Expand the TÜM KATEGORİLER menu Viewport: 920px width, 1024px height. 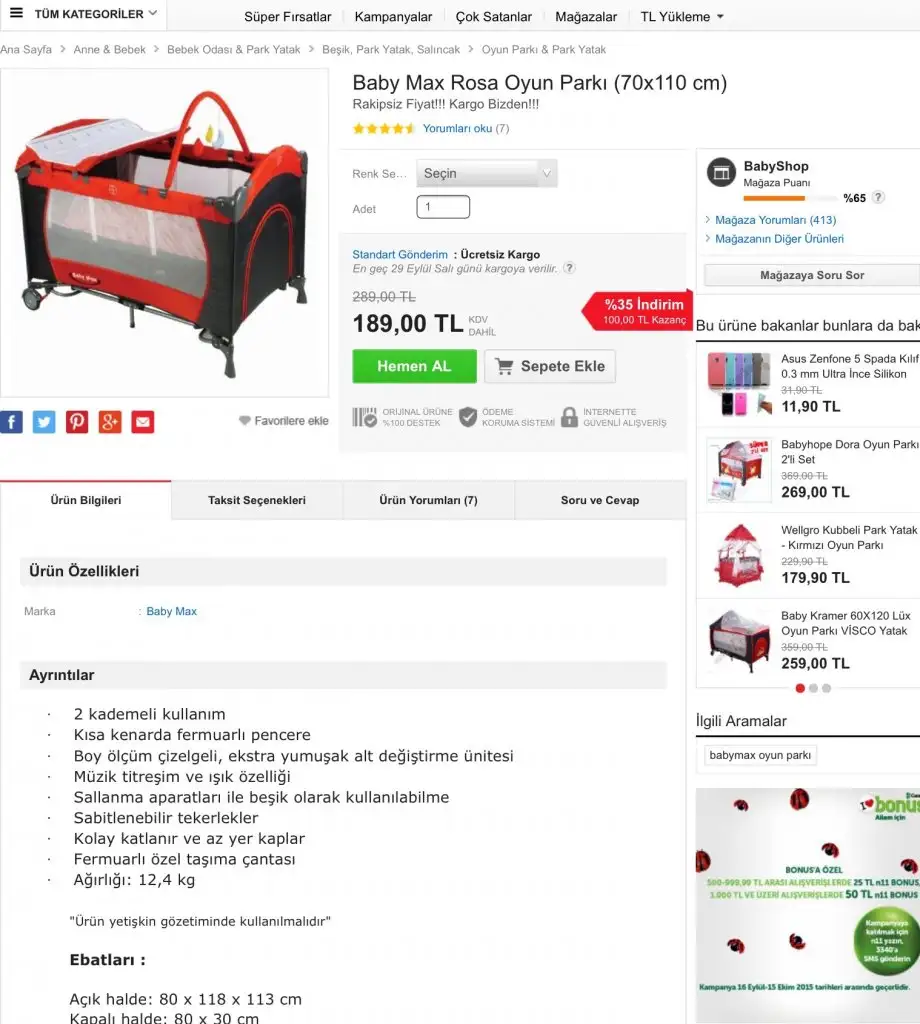pos(83,14)
